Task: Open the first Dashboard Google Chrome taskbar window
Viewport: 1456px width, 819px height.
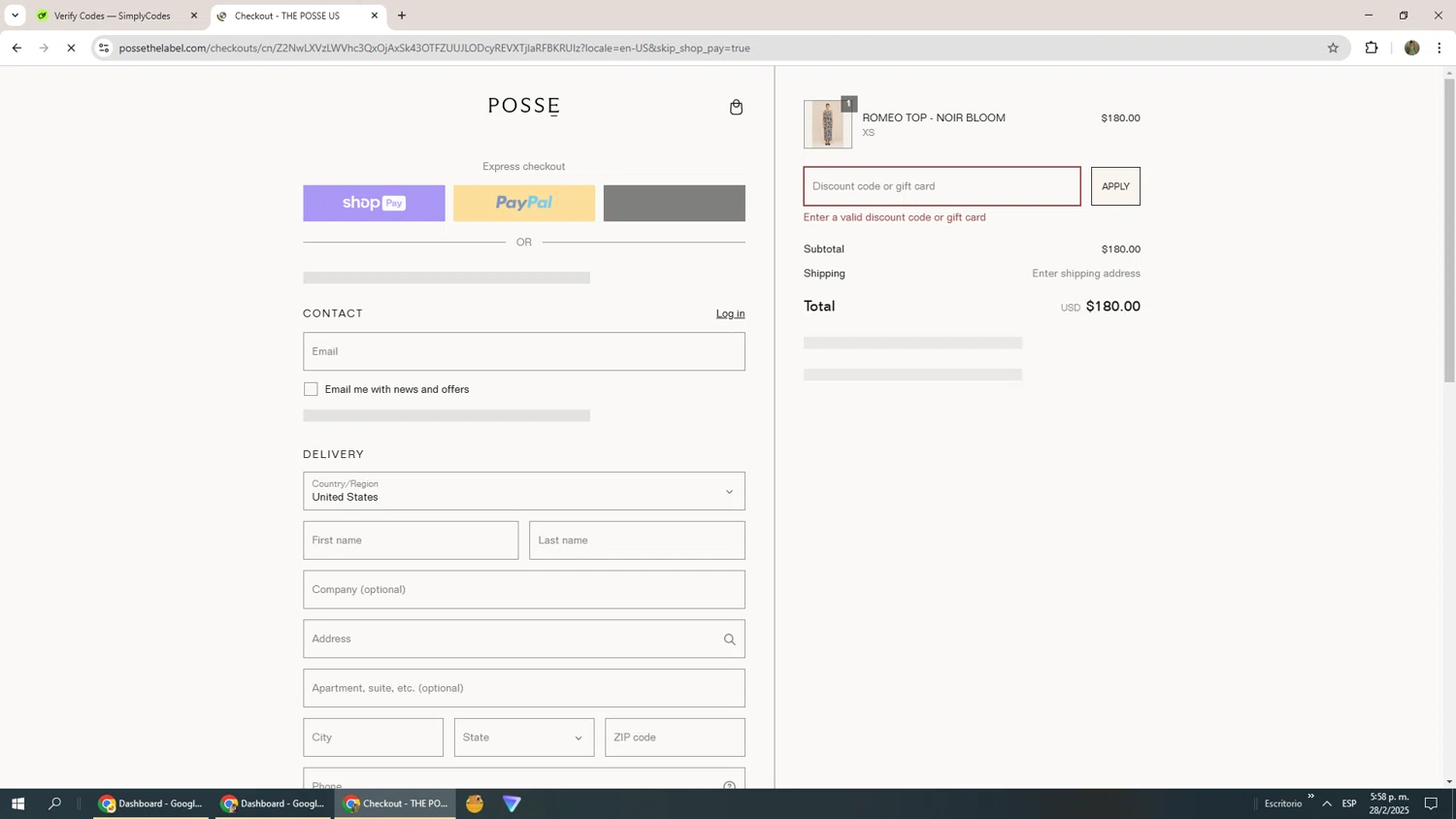Action: click(x=150, y=803)
